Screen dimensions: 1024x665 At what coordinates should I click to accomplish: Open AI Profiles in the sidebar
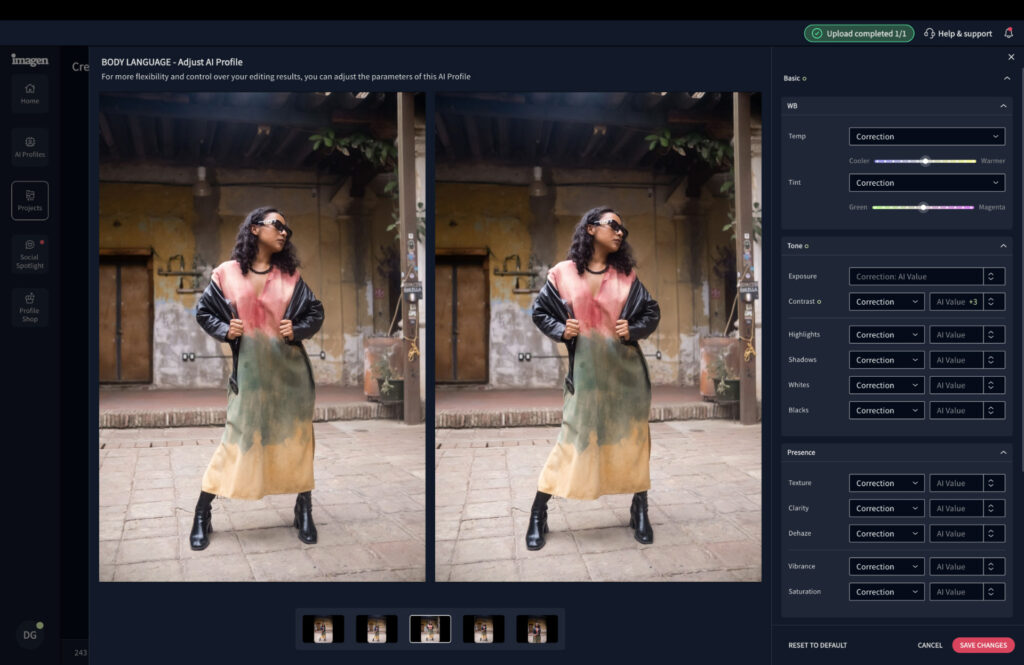click(x=30, y=147)
